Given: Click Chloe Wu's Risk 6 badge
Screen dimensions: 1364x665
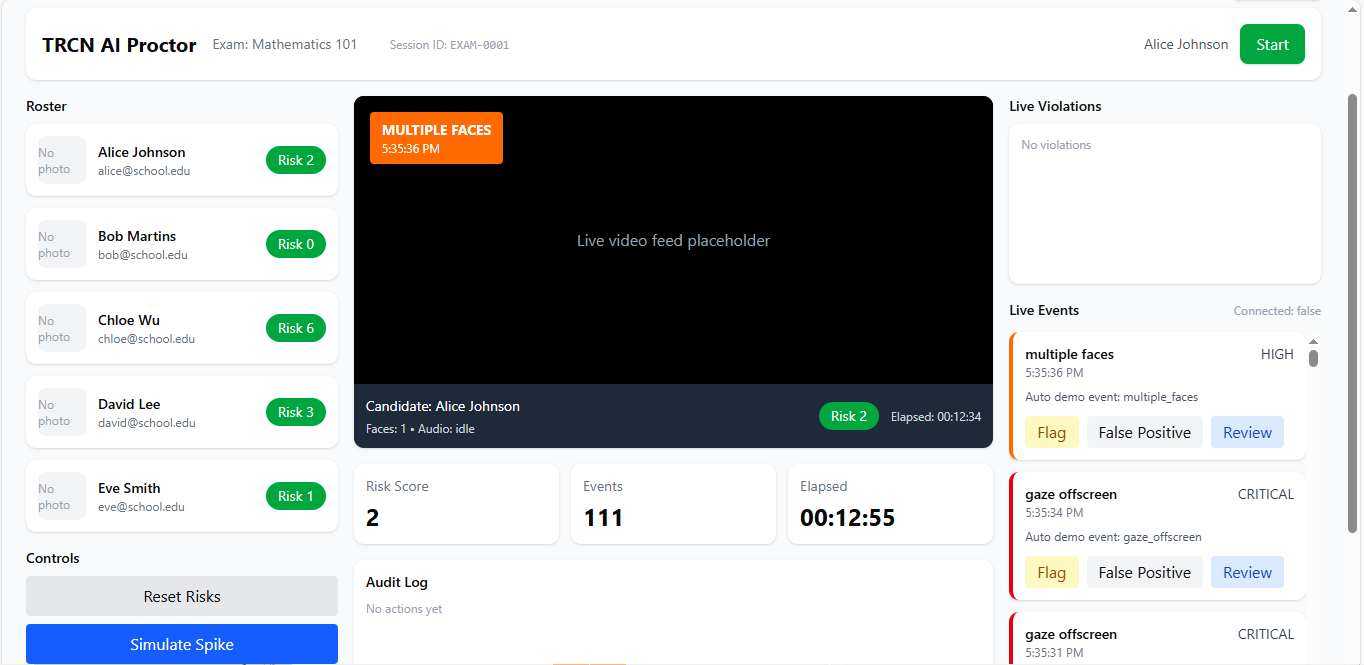Looking at the screenshot, I should (296, 328).
